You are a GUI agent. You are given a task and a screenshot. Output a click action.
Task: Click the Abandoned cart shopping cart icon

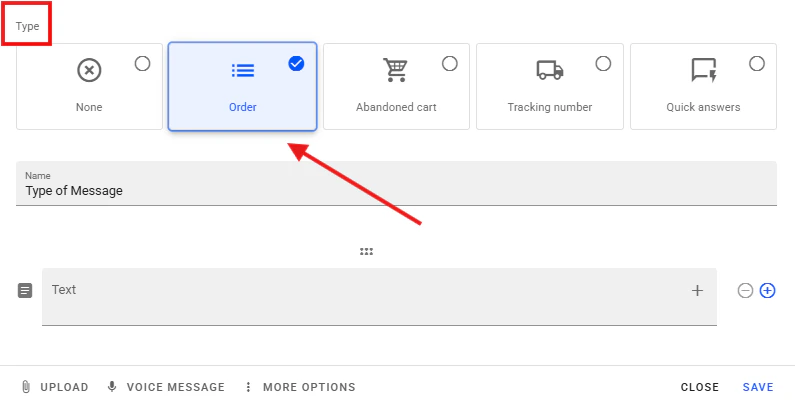[x=395, y=70]
